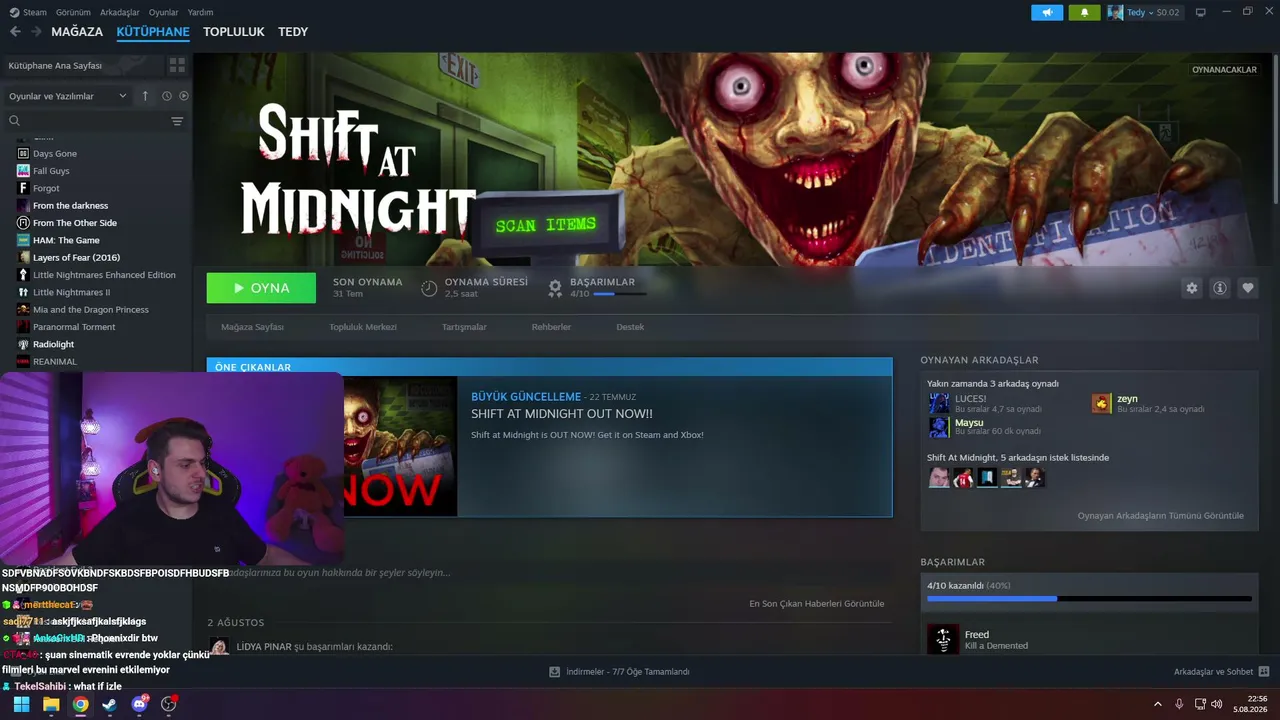The height and width of the screenshot is (720, 1280).
Task: Open the Rehberler tab
Action: tap(551, 327)
